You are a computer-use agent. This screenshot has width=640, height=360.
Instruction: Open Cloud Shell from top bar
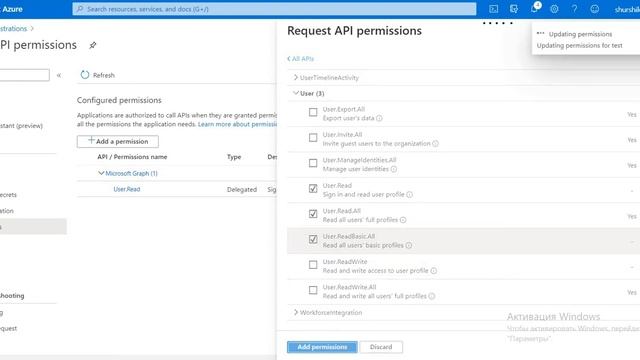[493, 9]
